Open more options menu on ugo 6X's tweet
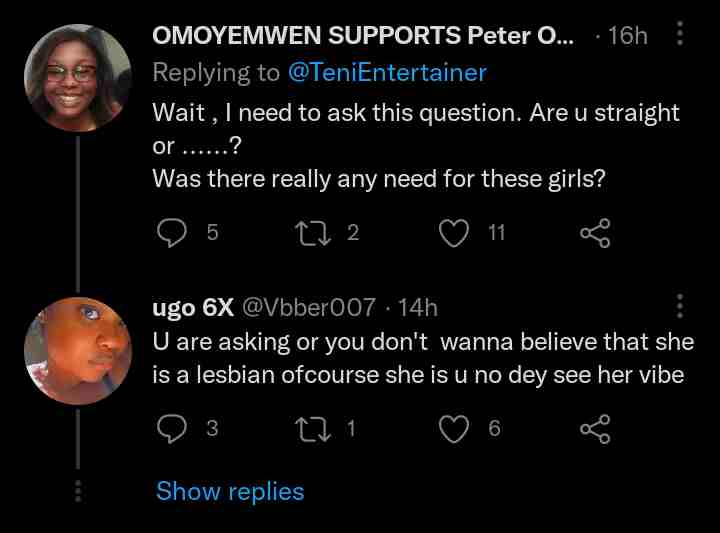This screenshot has height=533, width=720. pos(680,306)
